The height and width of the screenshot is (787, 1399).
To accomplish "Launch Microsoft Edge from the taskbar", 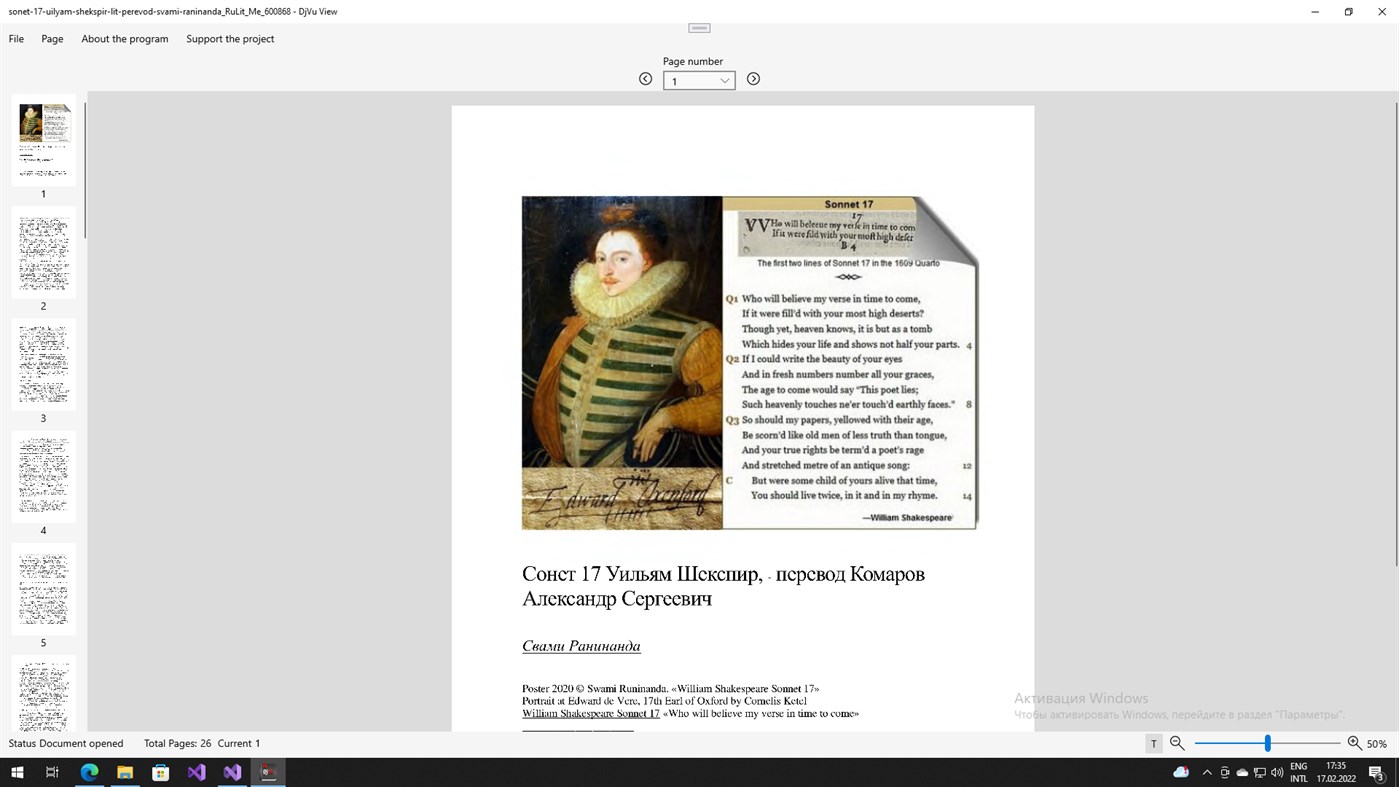I will (89, 772).
